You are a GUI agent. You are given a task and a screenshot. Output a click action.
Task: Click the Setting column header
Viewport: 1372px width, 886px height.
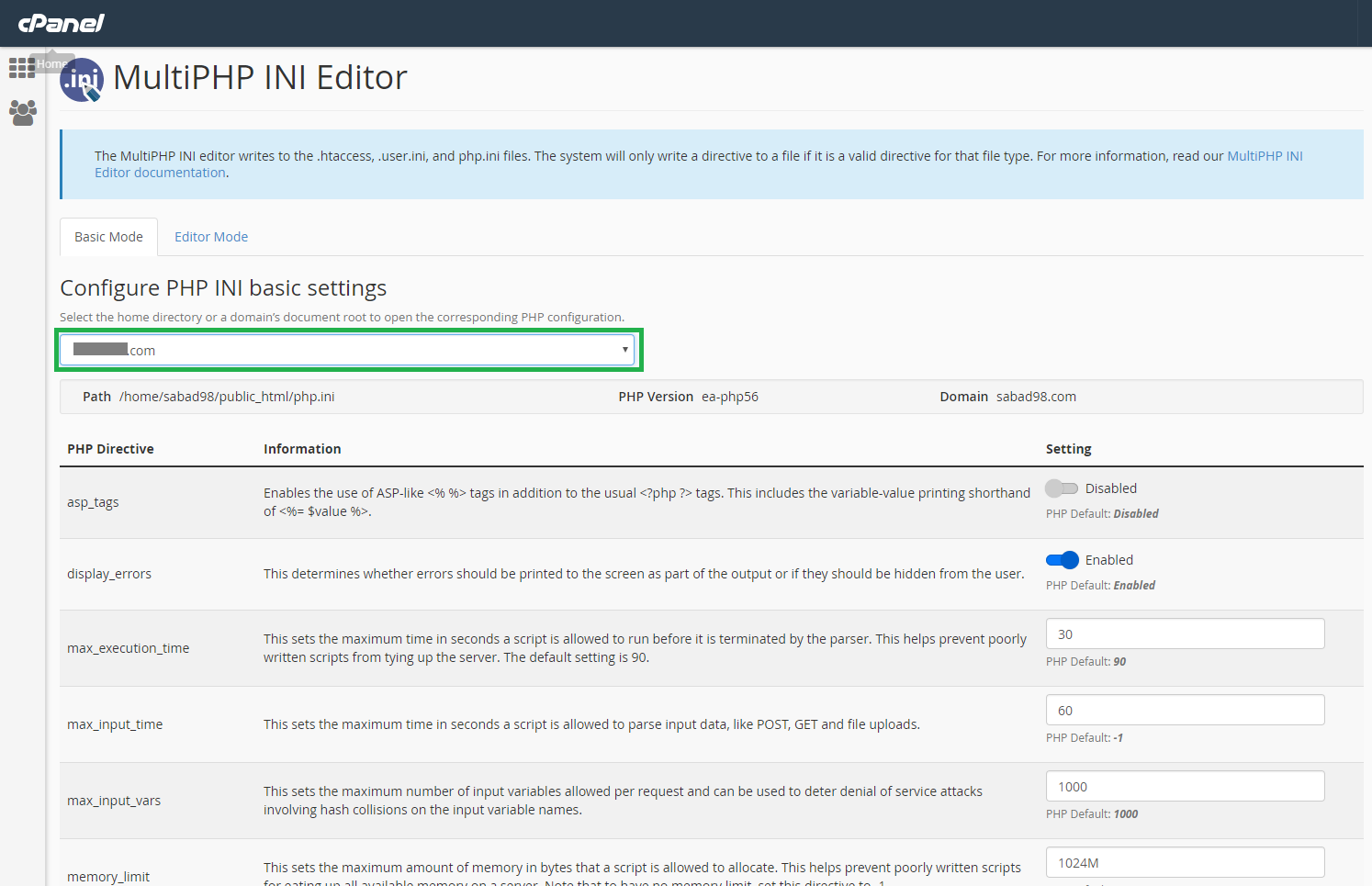1068,449
